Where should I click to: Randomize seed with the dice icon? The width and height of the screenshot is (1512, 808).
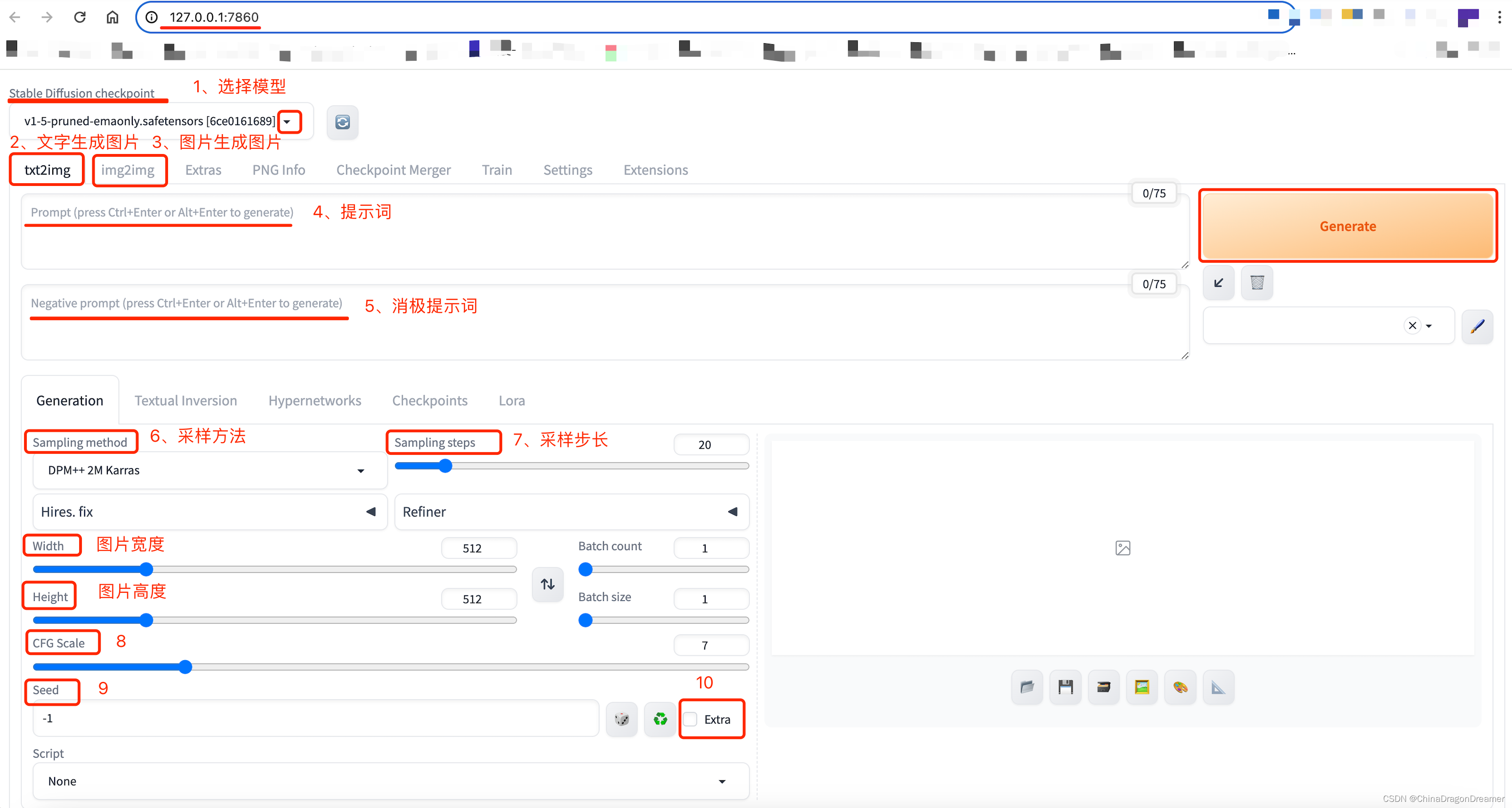(x=621, y=719)
